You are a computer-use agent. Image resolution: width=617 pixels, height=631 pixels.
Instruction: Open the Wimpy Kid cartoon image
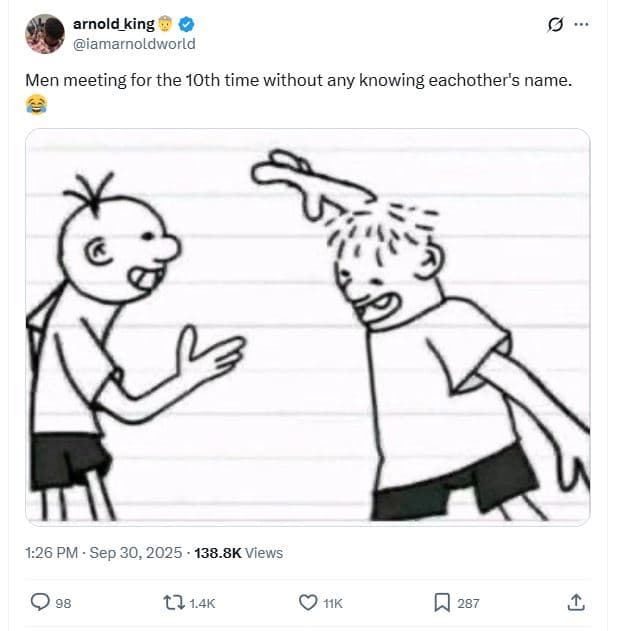pos(307,325)
